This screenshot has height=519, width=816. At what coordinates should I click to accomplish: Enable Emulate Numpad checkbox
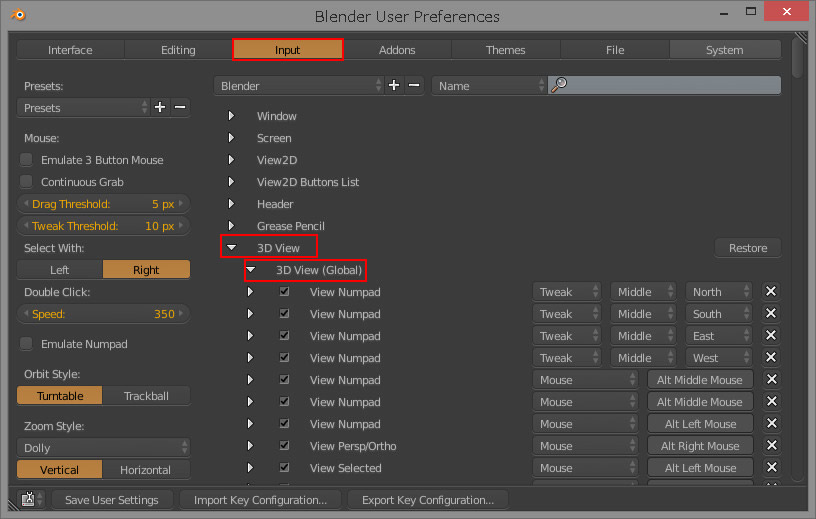coord(26,344)
